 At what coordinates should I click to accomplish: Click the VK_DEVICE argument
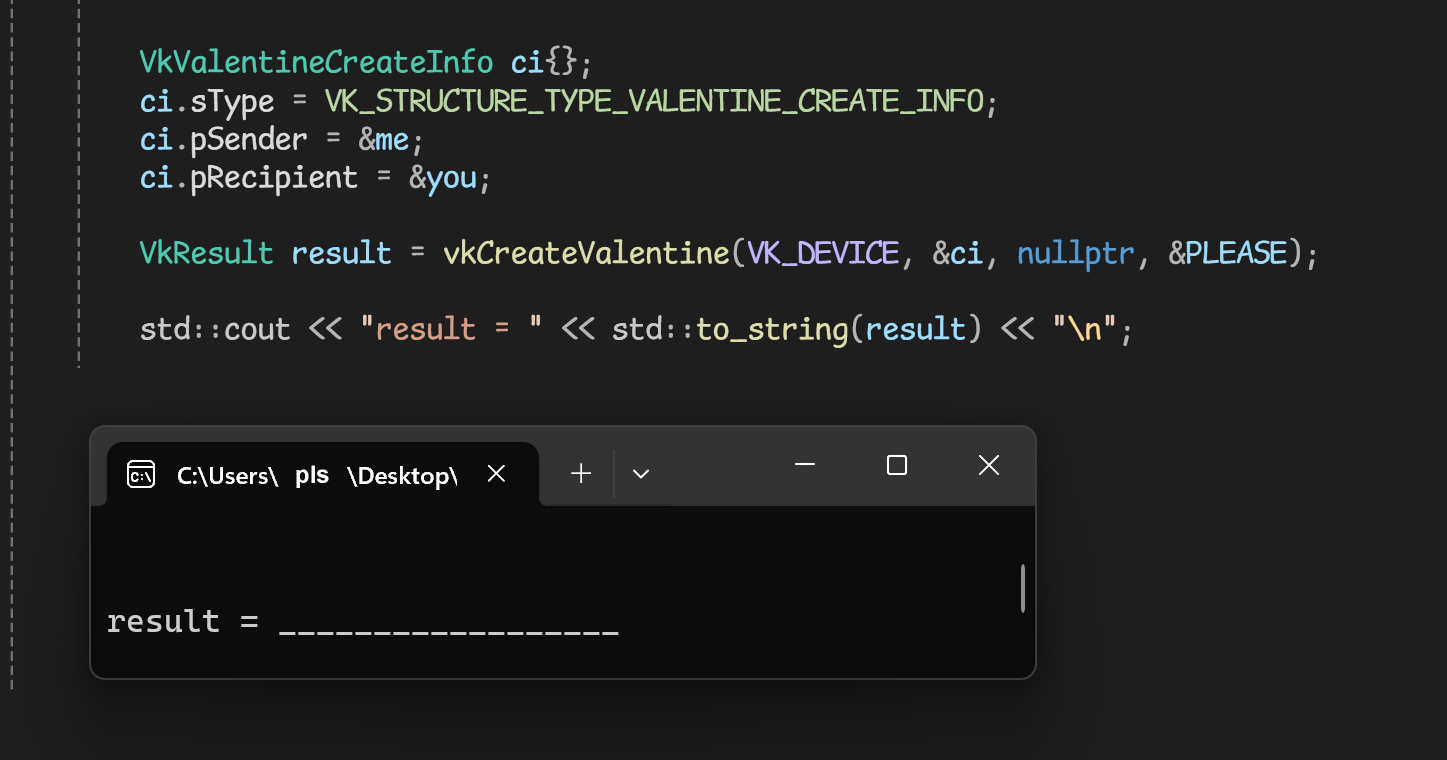(823, 253)
